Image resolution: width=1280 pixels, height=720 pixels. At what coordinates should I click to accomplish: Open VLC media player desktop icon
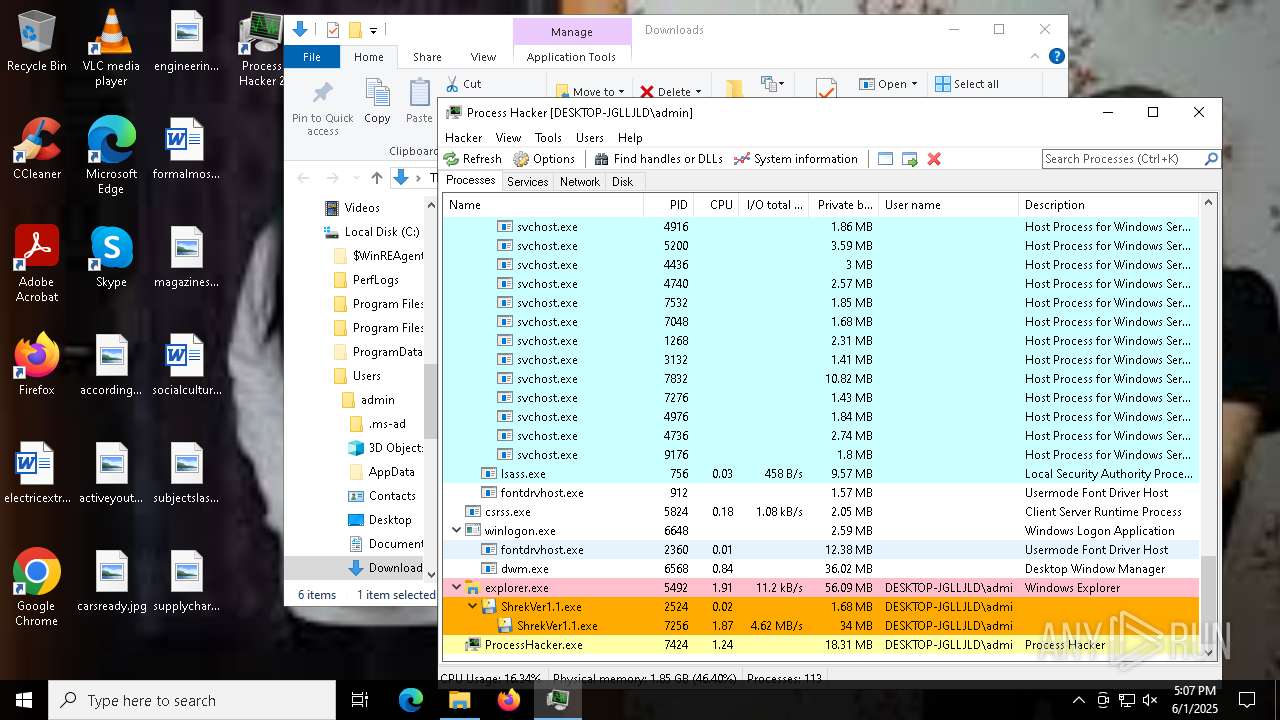tap(111, 48)
